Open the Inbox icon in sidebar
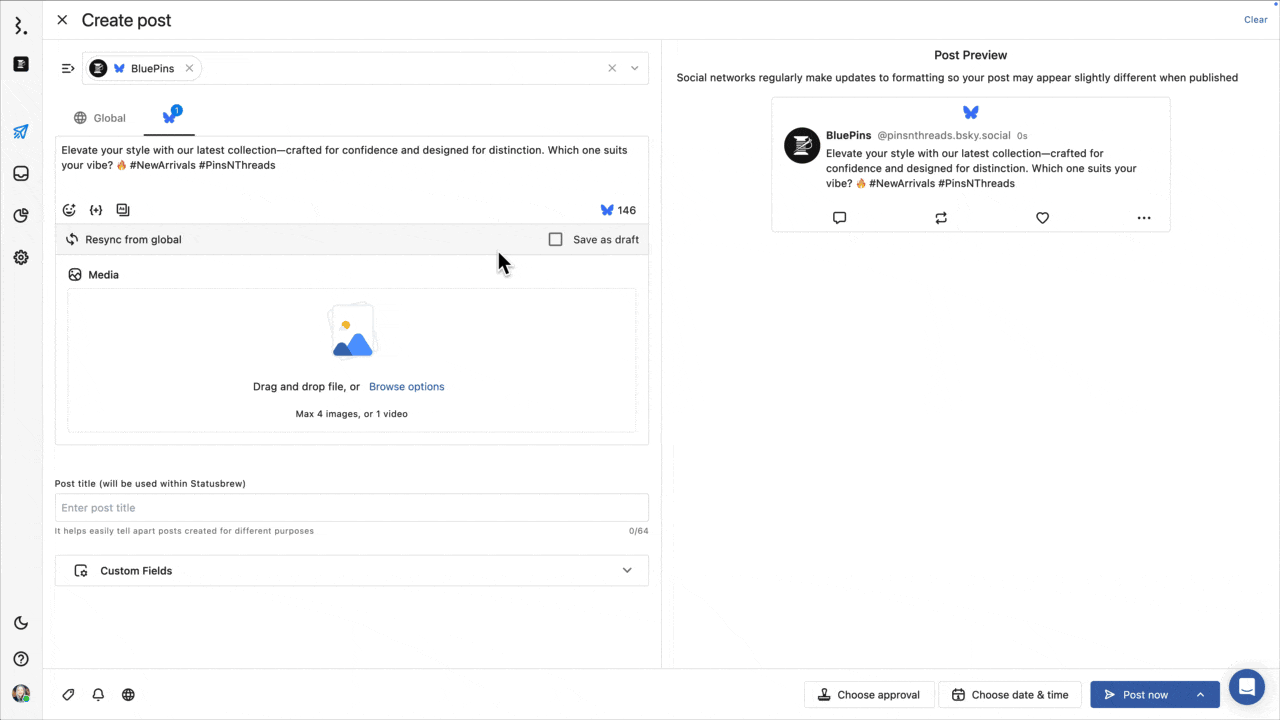This screenshot has width=1280, height=720. [x=21, y=174]
